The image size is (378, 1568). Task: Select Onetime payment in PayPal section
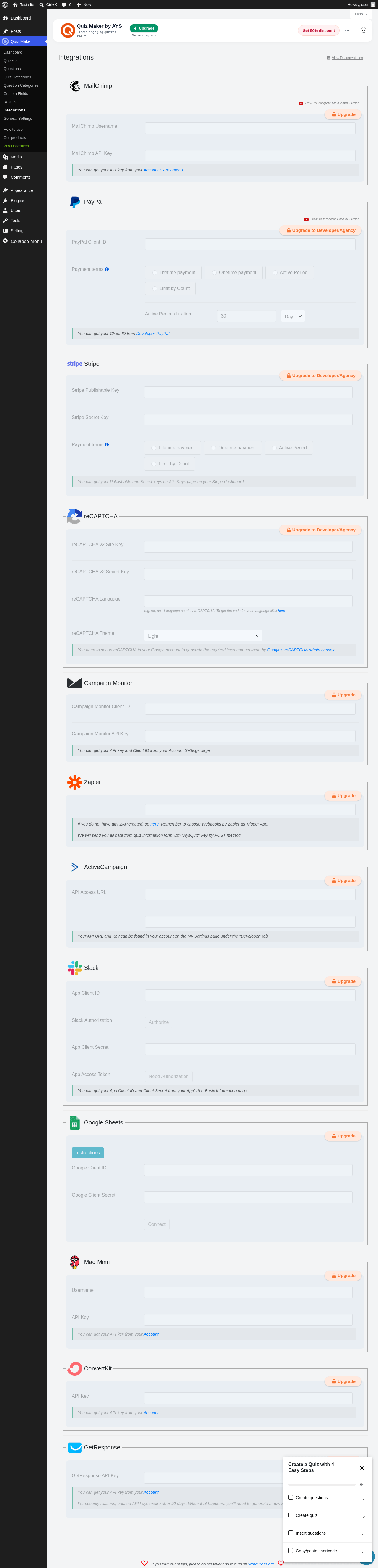(x=214, y=273)
